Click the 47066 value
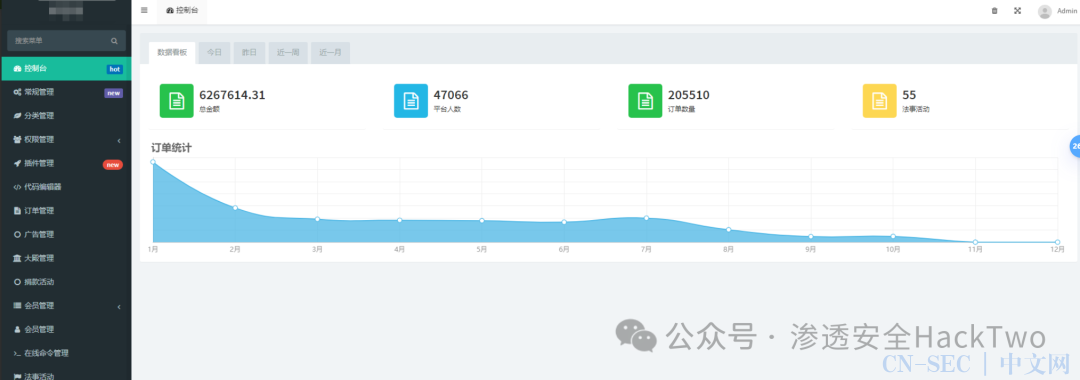The image size is (1080, 380). (451, 95)
